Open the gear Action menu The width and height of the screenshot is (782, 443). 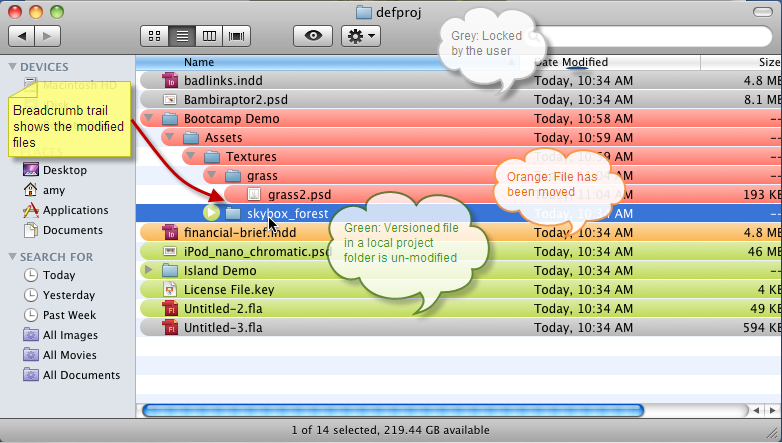click(x=361, y=36)
